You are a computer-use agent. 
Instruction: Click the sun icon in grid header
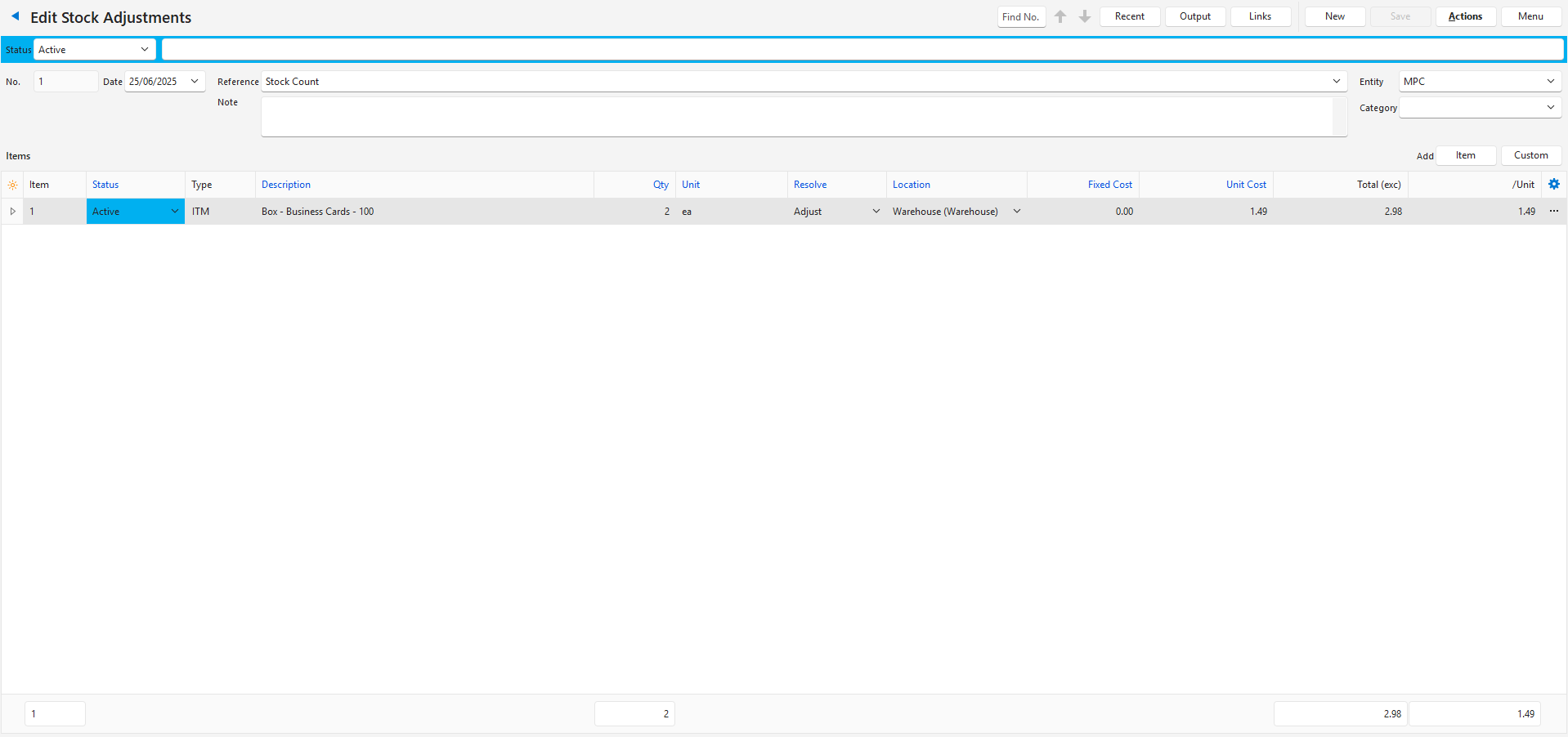point(12,185)
